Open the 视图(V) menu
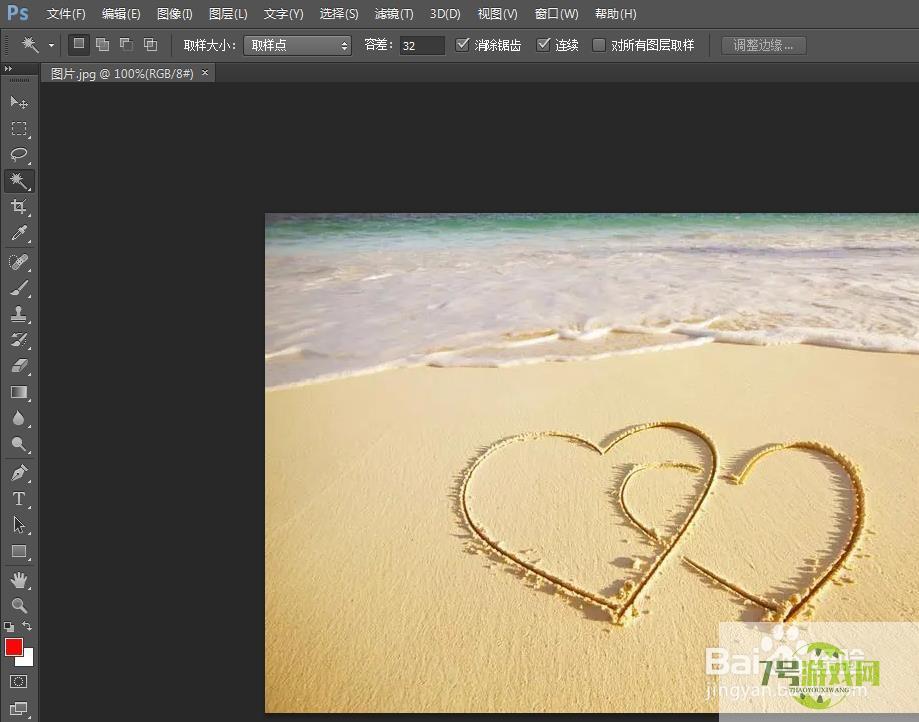The width and height of the screenshot is (919, 722). coord(497,13)
